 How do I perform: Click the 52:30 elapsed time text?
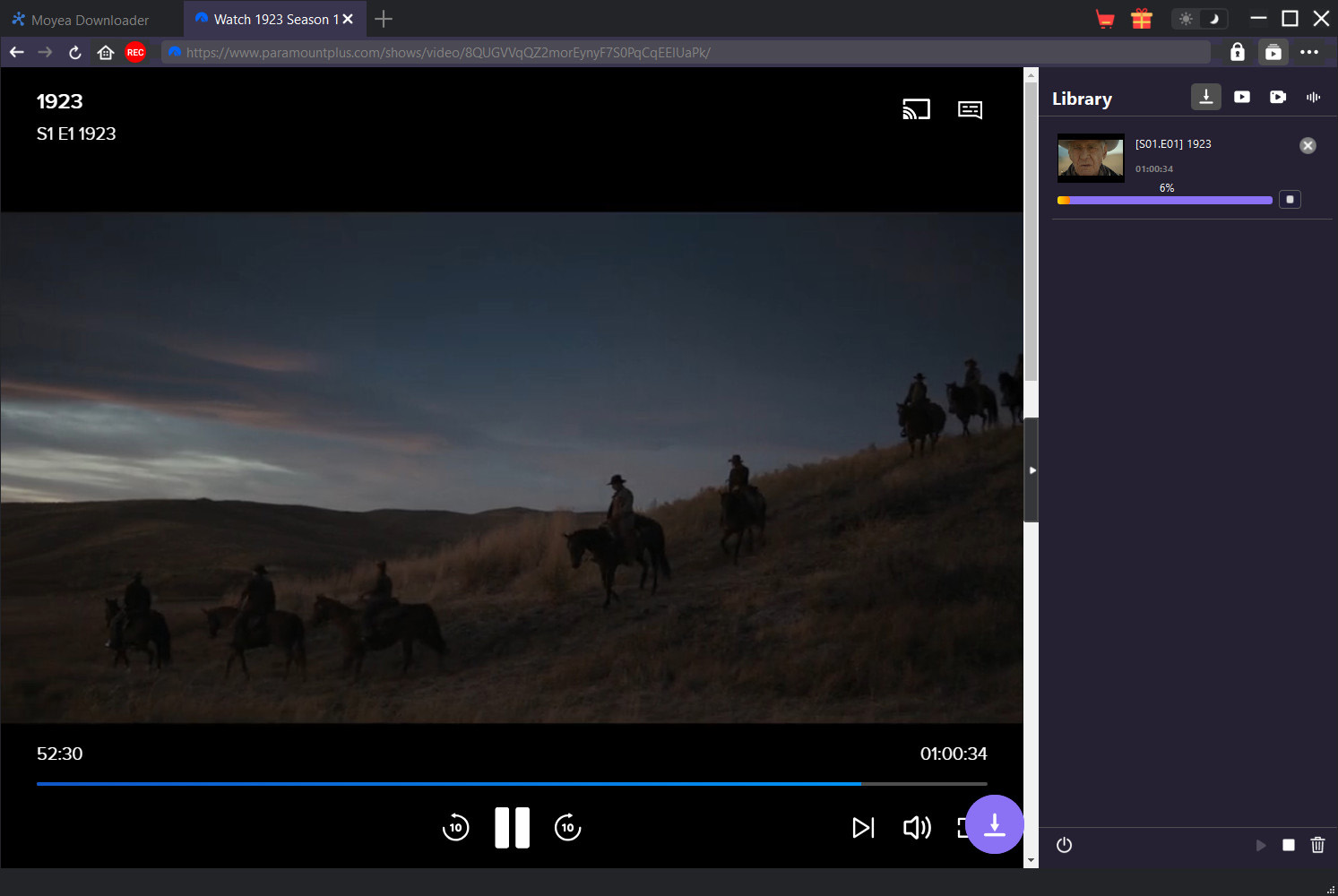click(59, 754)
